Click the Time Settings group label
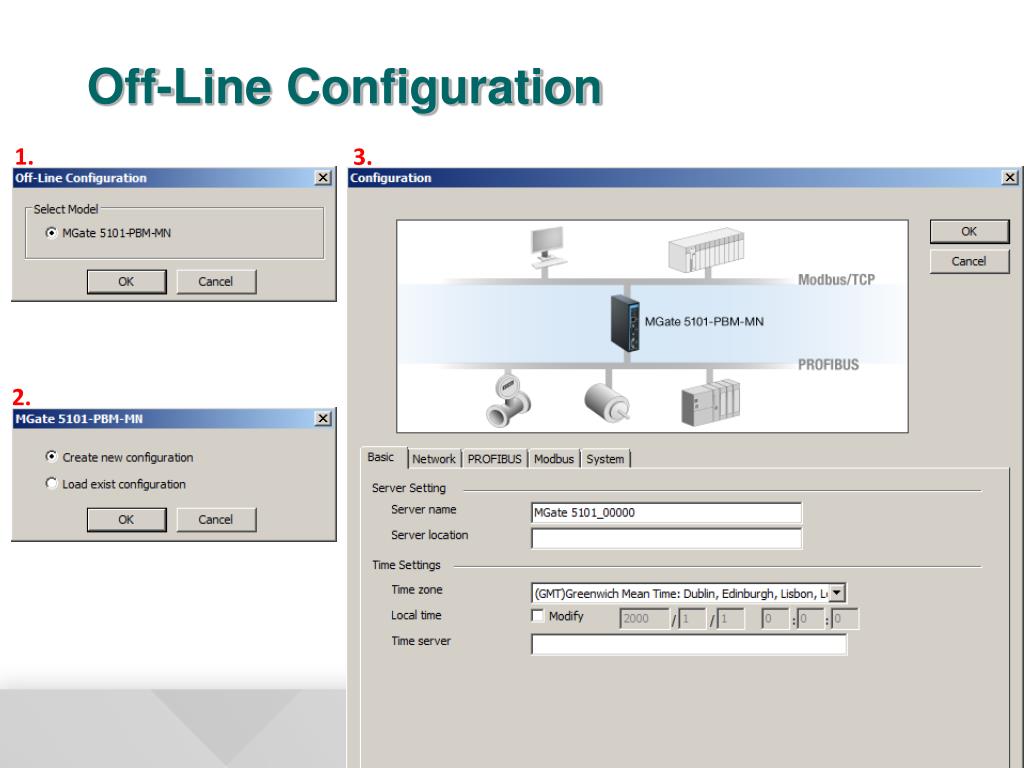This screenshot has height=768, width=1024. pyautogui.click(x=406, y=565)
